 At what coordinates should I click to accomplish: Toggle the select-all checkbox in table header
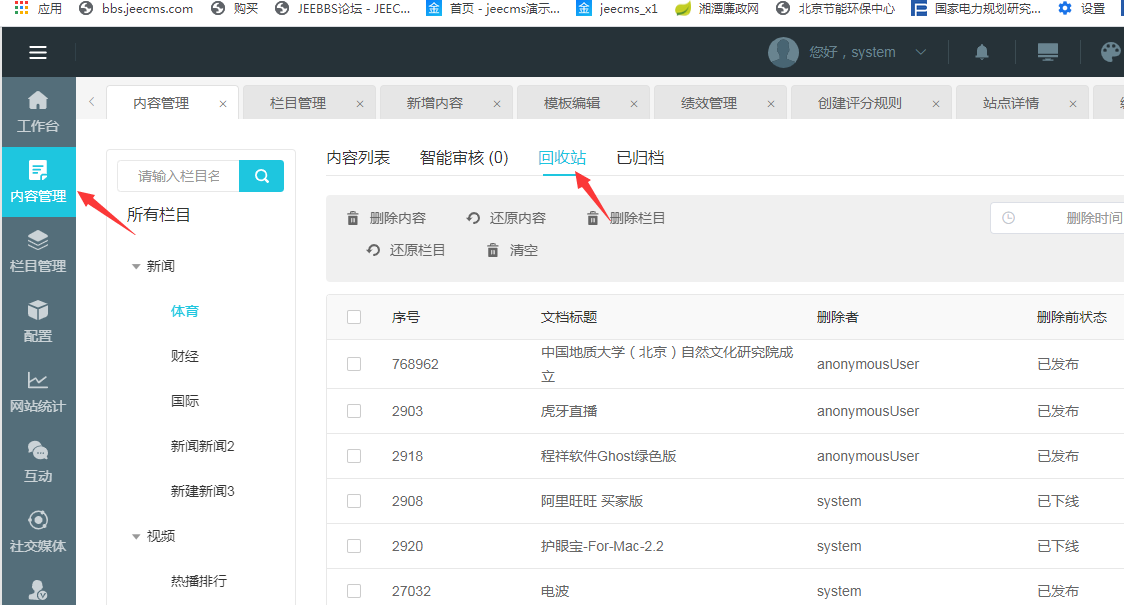[354, 317]
